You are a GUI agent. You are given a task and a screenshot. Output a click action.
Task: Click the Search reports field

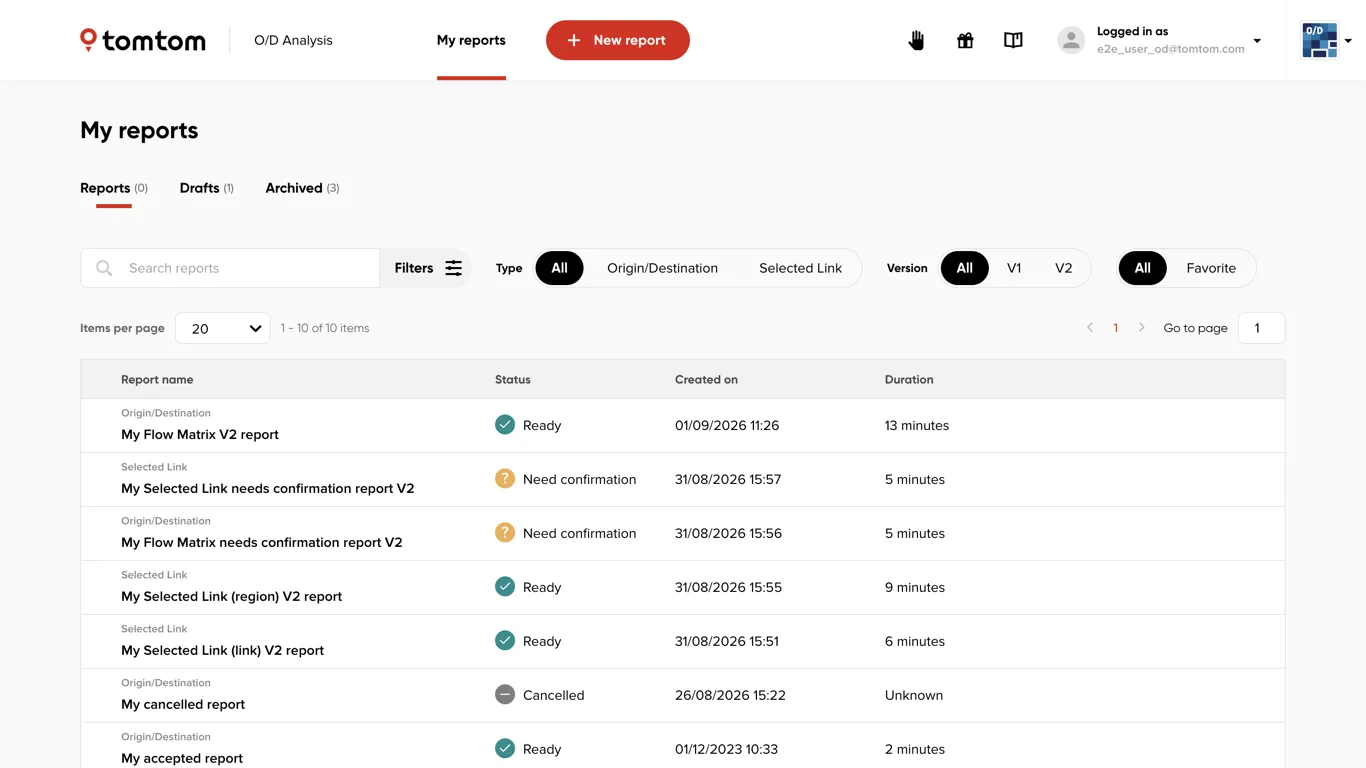point(230,268)
